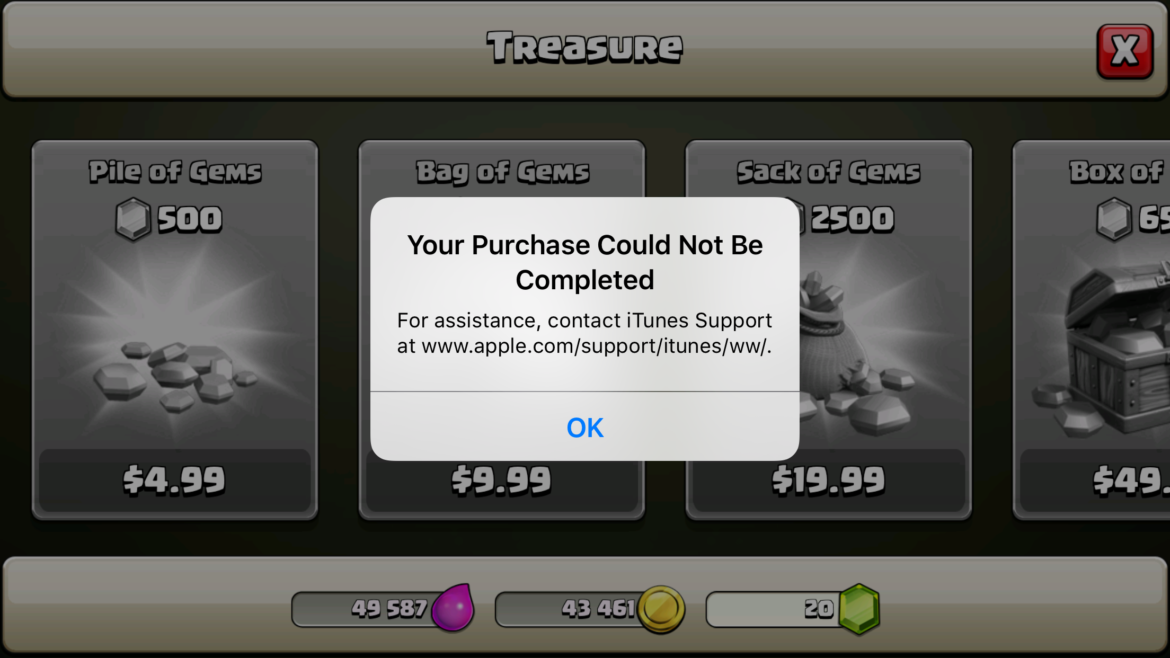Click the gem icon beside 500
The image size is (1170, 658).
coord(133,219)
